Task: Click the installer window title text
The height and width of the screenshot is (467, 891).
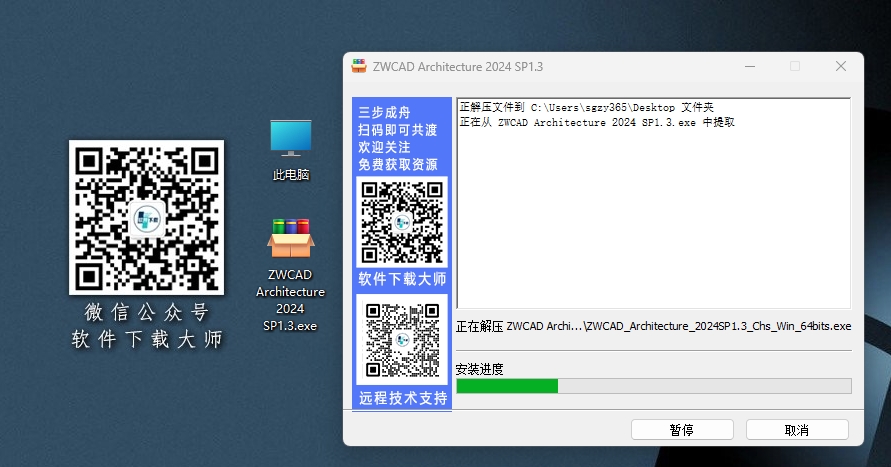Action: (457, 66)
